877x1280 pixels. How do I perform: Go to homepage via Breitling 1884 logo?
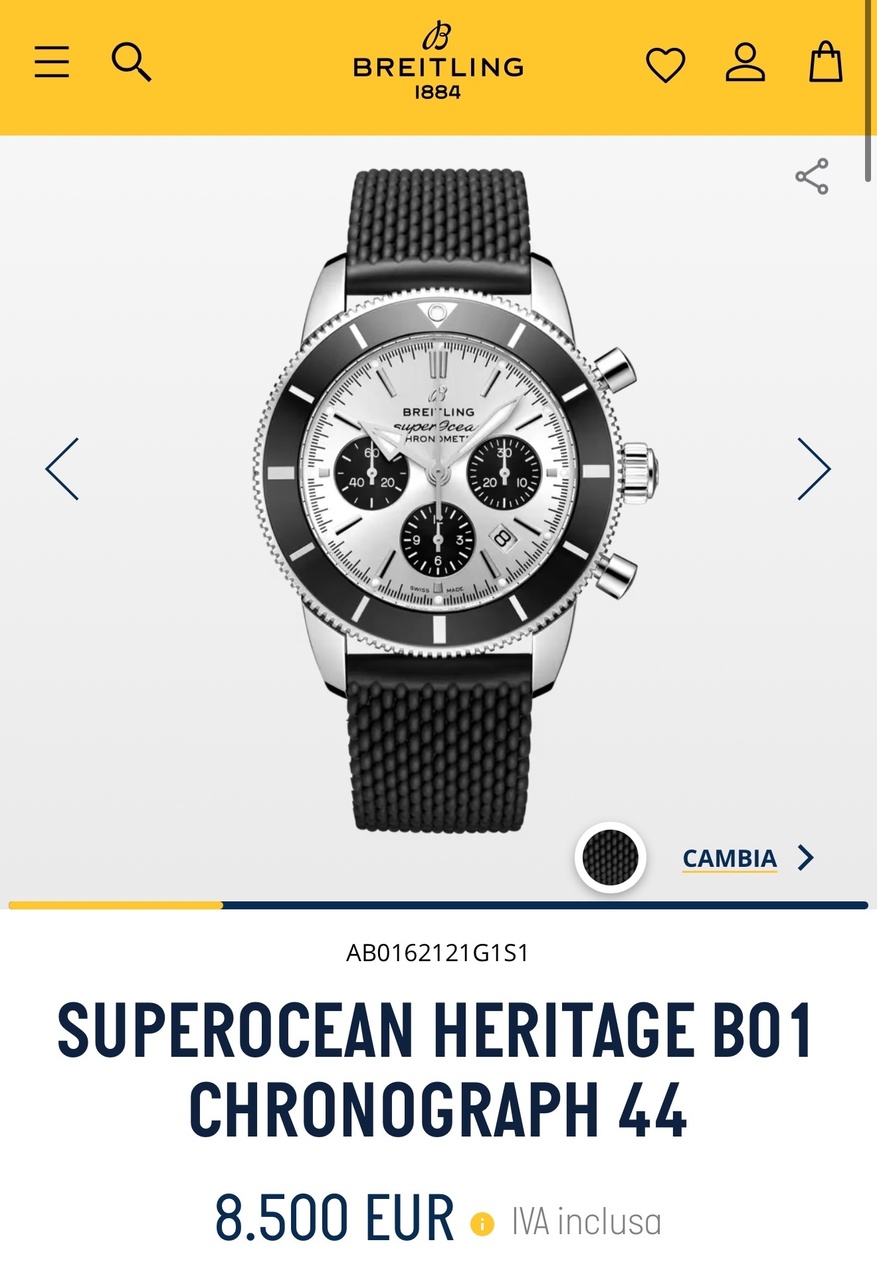click(438, 62)
